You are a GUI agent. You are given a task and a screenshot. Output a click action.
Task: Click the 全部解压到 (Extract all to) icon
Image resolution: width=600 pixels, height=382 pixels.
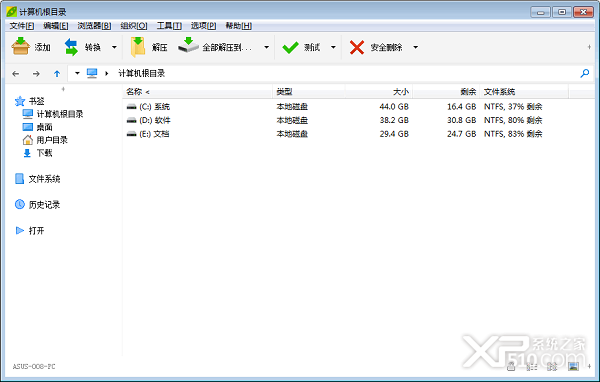click(188, 46)
